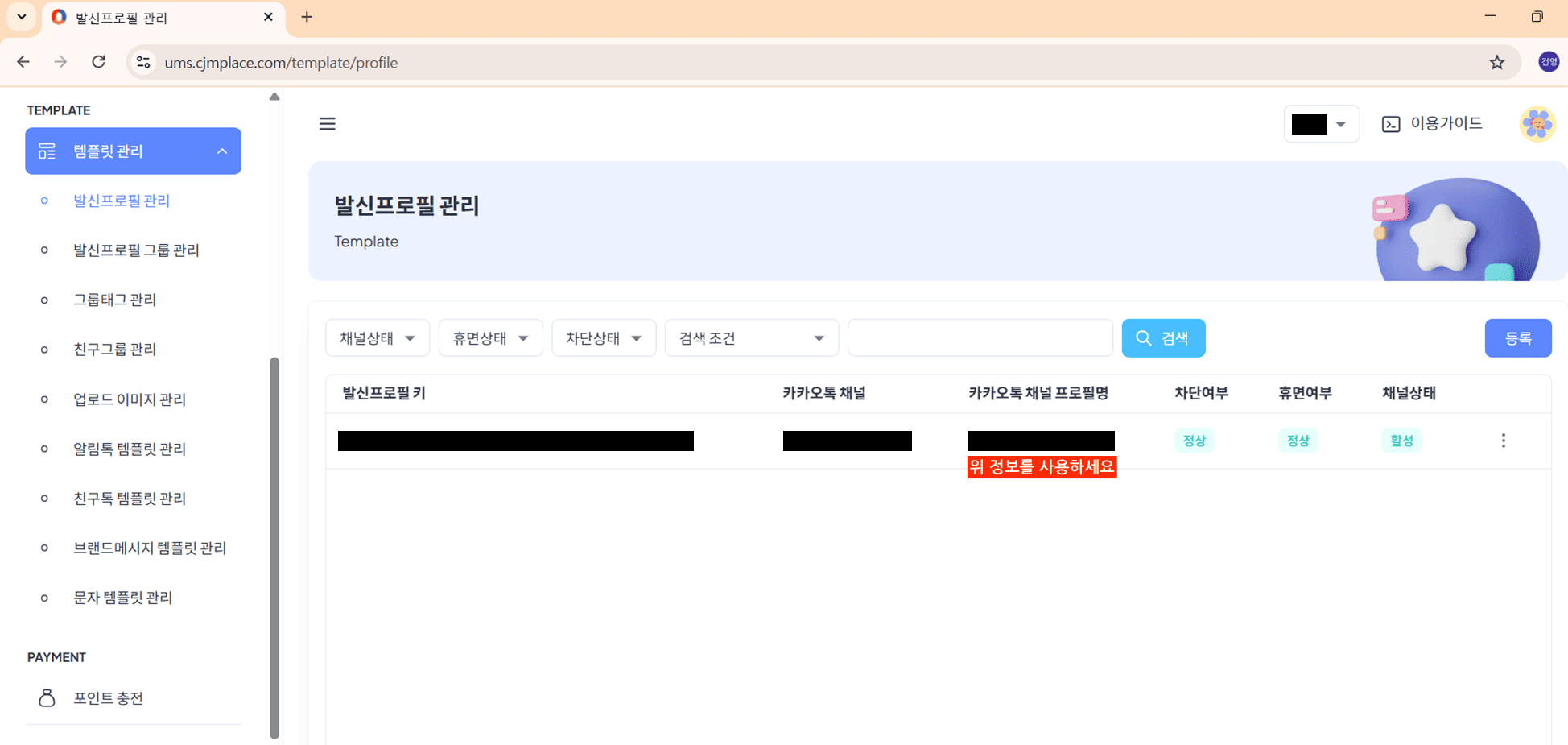Click the magnifier icon inside 검색 button
1568x745 pixels.
(x=1144, y=337)
